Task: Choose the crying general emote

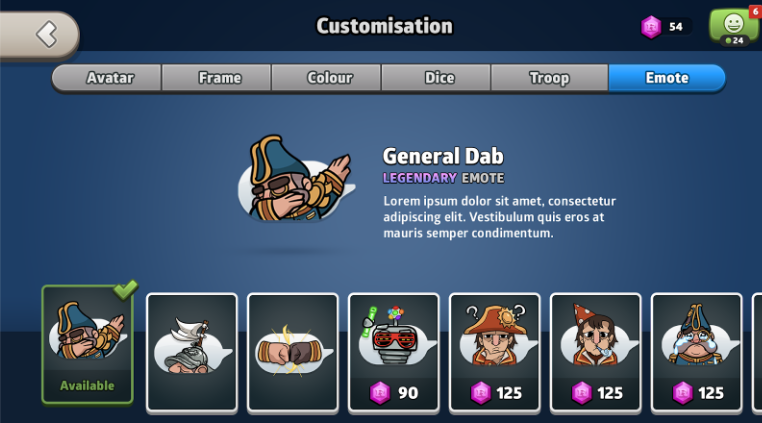Action: [697, 352]
